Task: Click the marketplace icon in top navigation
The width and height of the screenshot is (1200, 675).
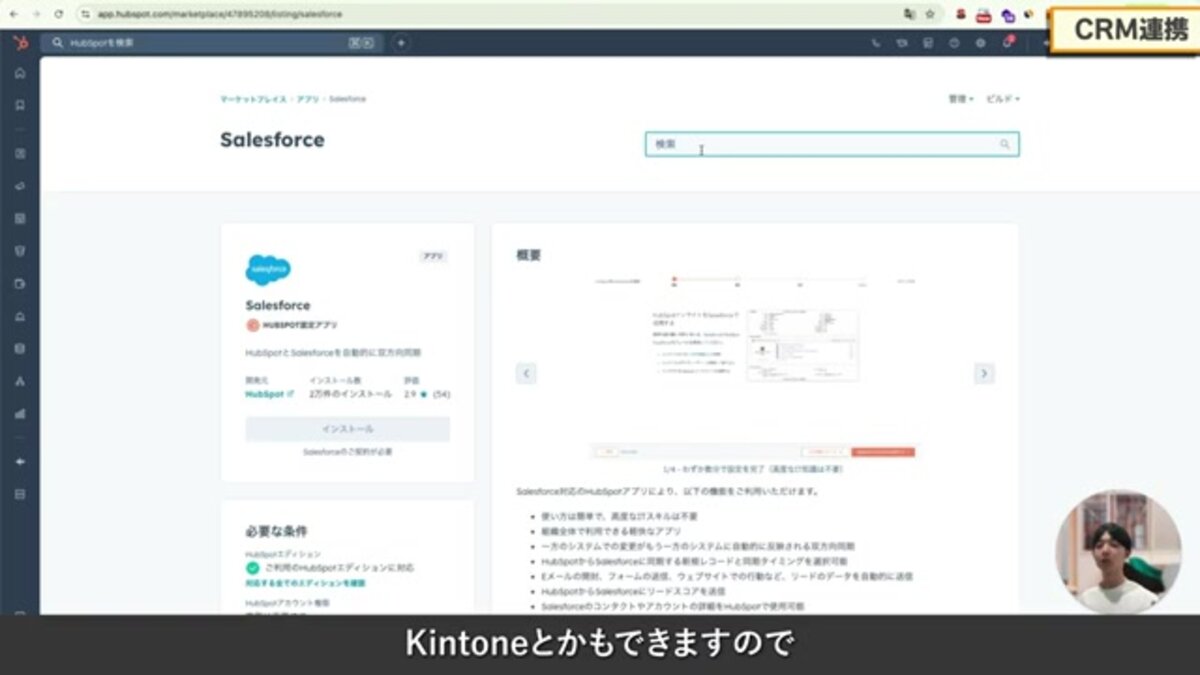Action: 930,43
